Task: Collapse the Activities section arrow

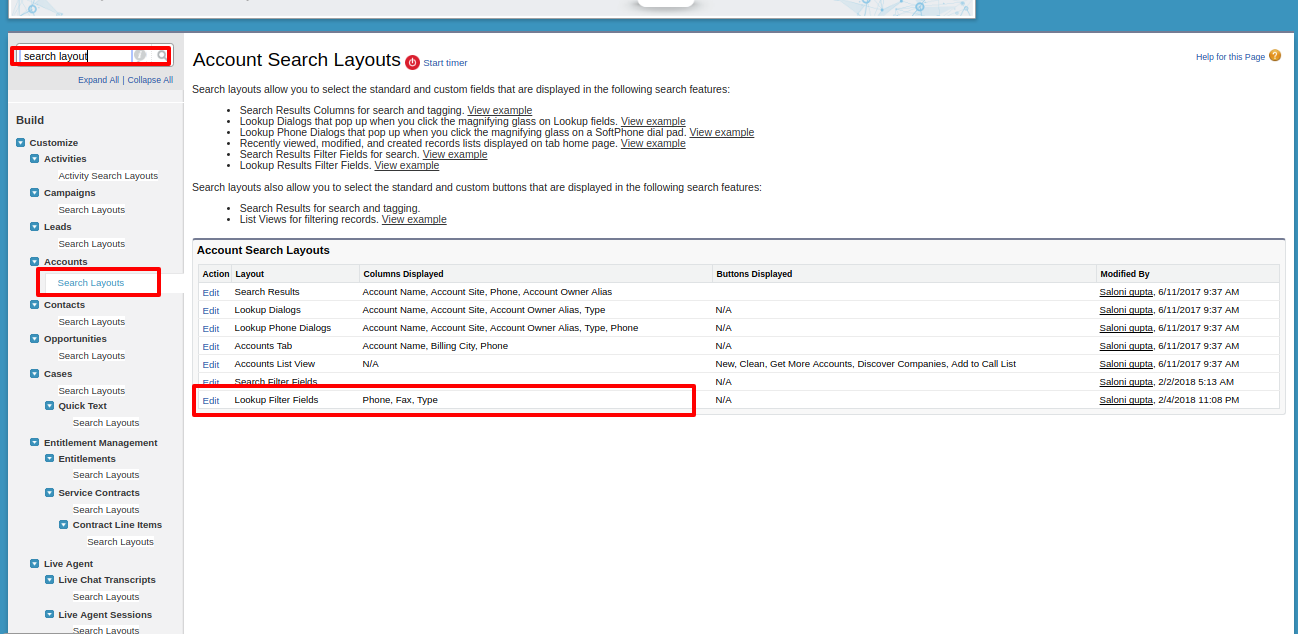Action: pos(35,159)
